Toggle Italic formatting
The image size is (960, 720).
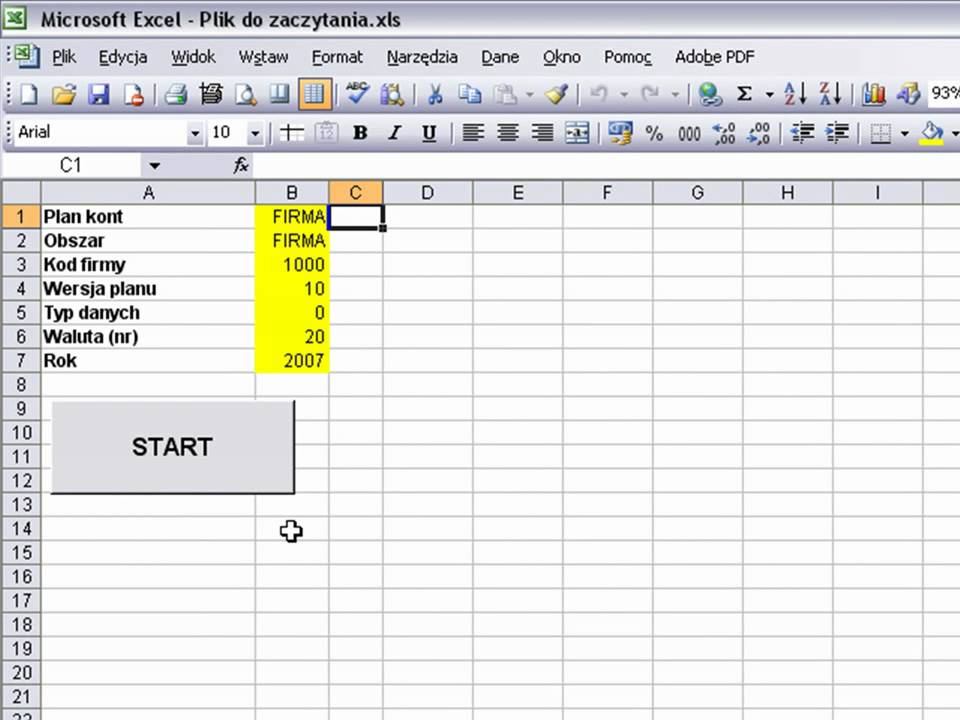(x=395, y=132)
